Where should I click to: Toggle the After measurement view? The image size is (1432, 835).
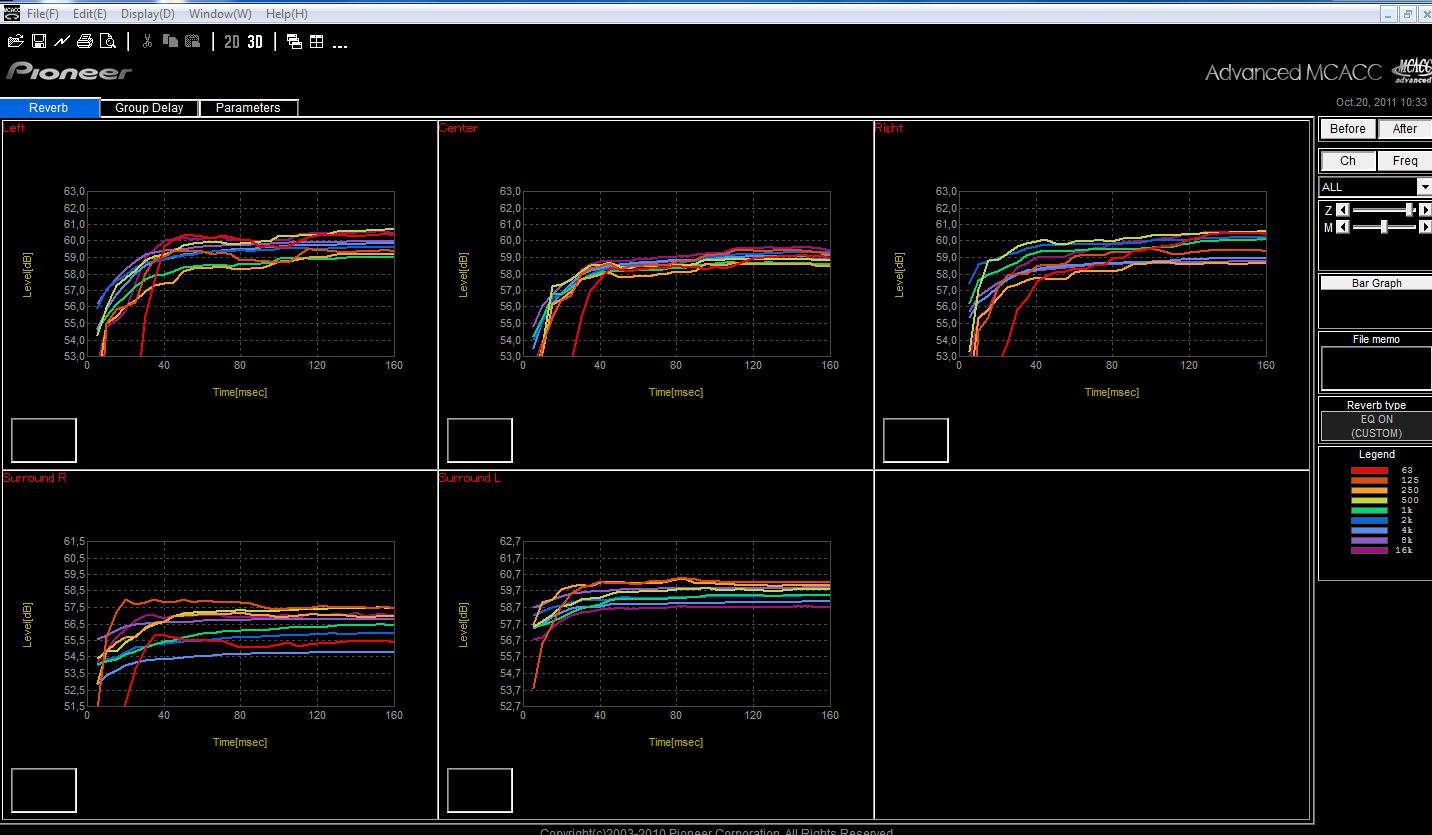point(1404,129)
